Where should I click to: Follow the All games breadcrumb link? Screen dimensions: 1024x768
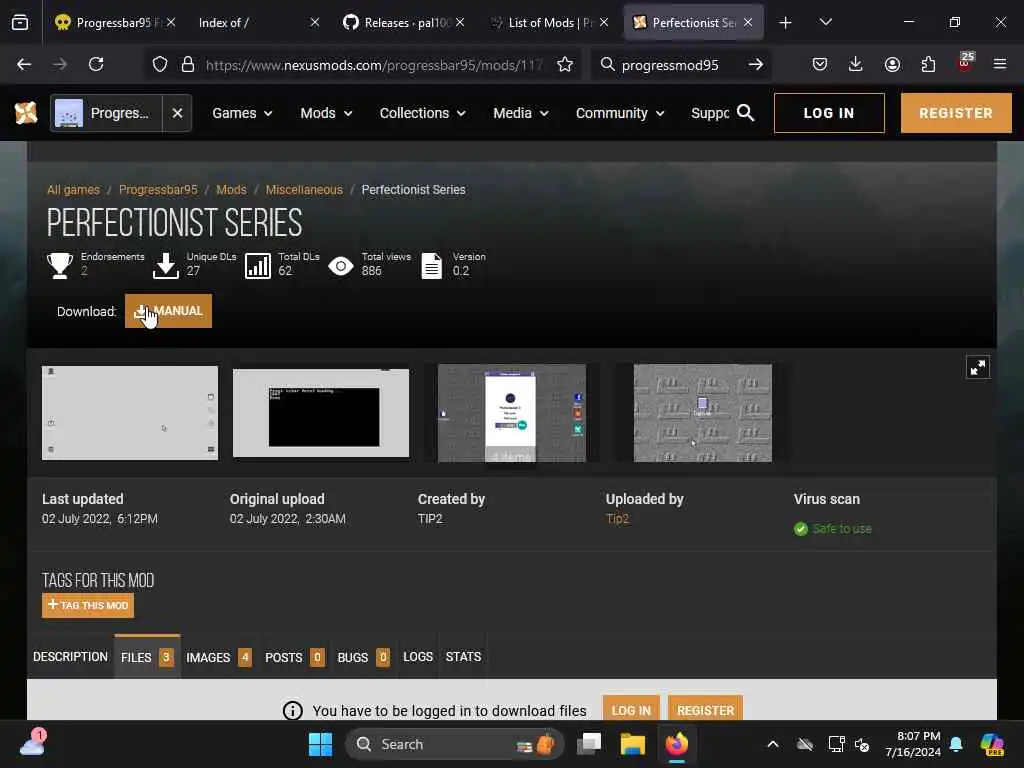coord(73,189)
